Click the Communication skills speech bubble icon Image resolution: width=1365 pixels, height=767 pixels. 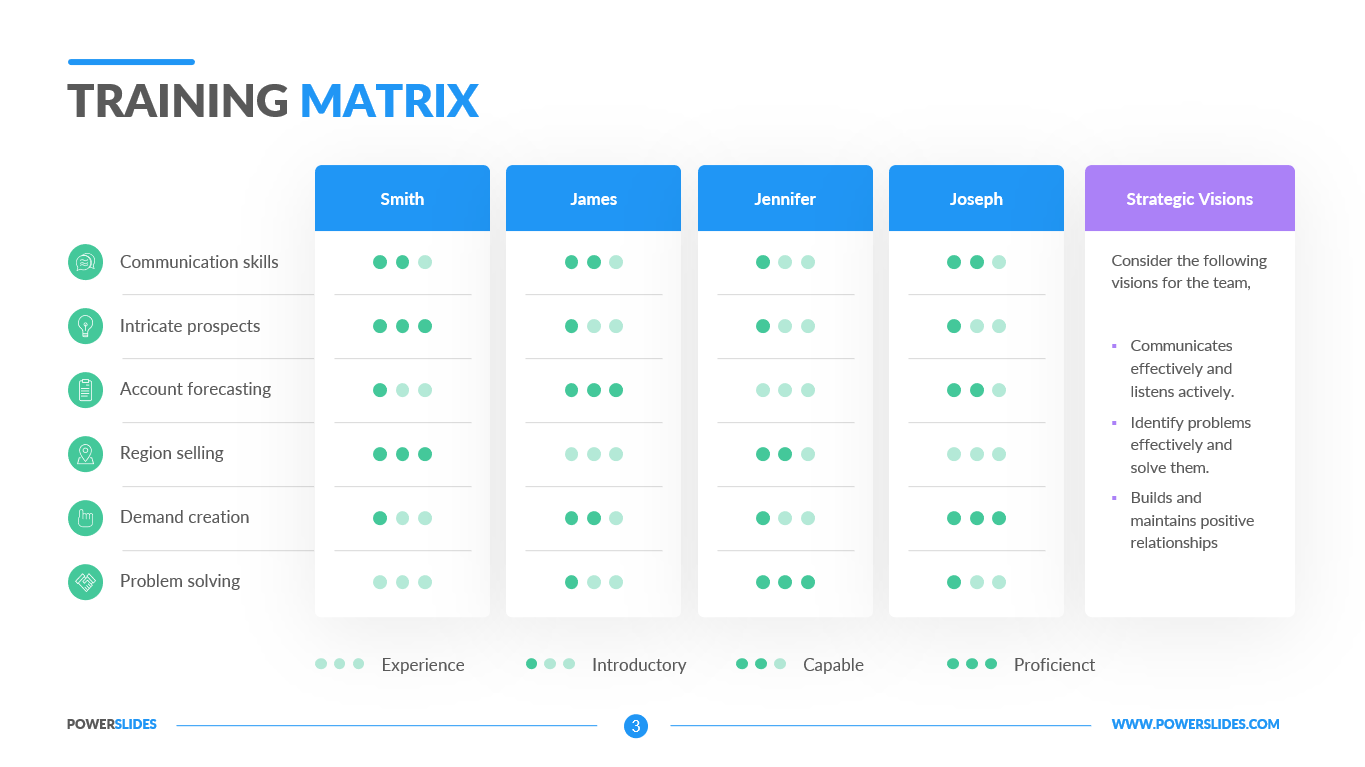(85, 262)
